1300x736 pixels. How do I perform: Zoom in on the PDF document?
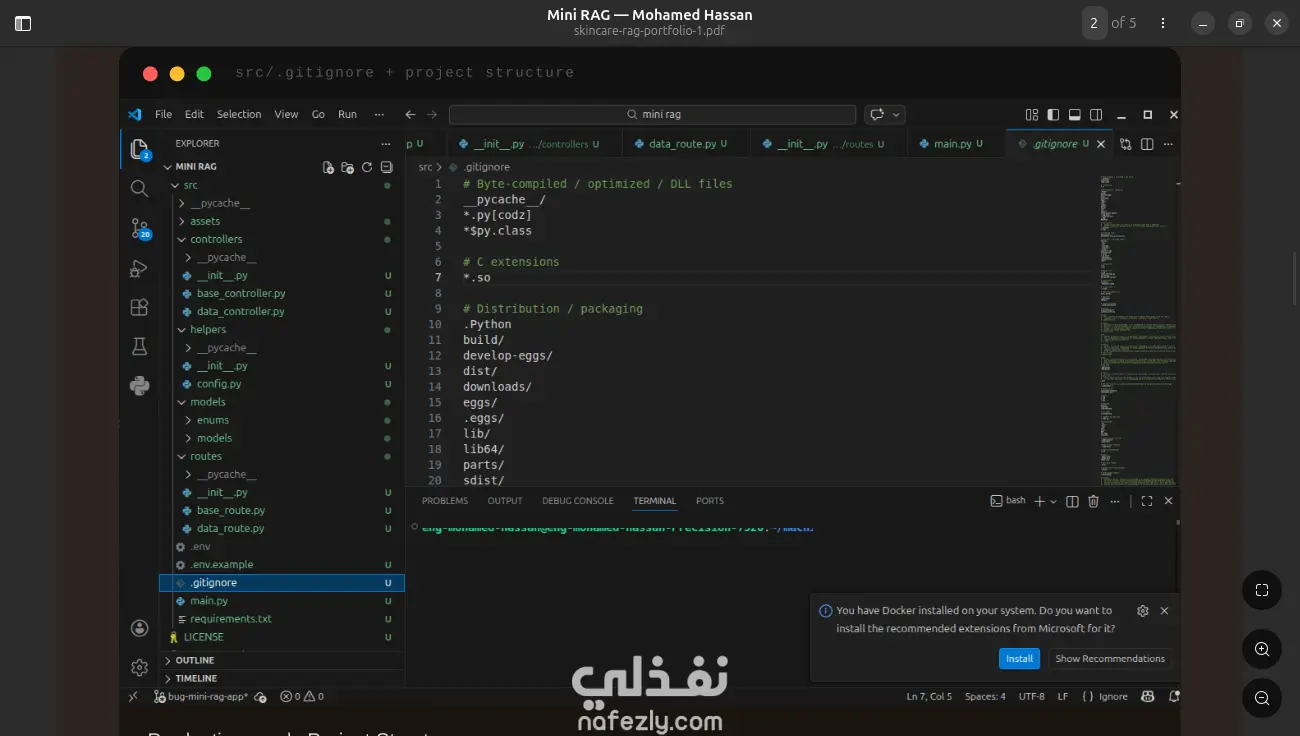click(1262, 649)
